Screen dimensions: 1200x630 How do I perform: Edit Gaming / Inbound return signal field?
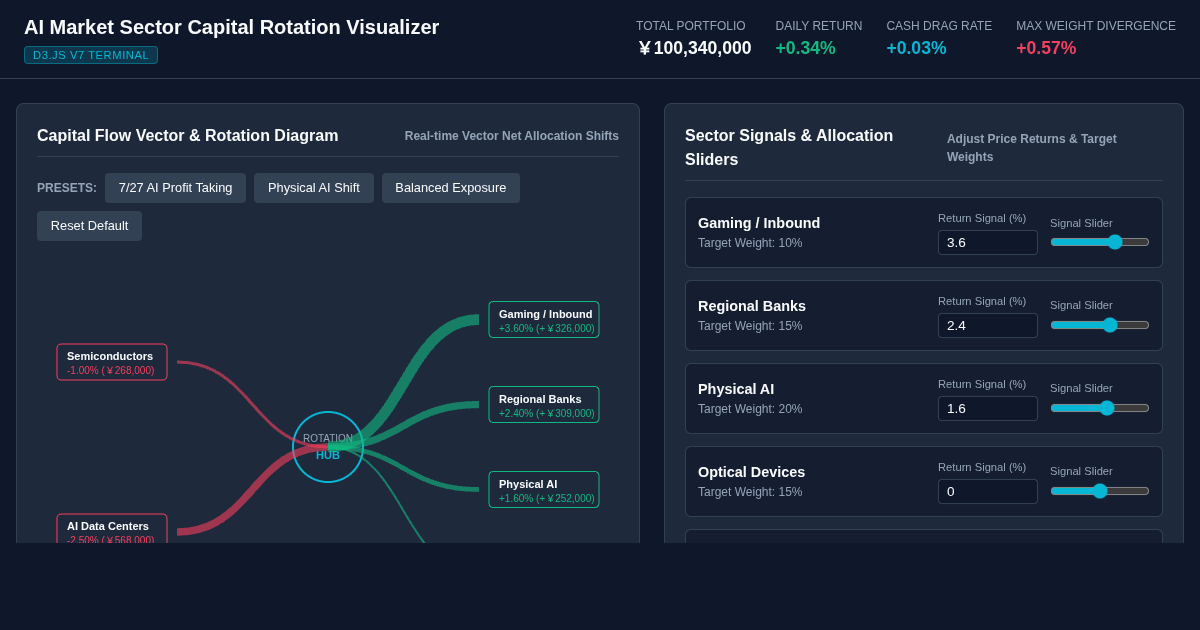click(x=988, y=243)
